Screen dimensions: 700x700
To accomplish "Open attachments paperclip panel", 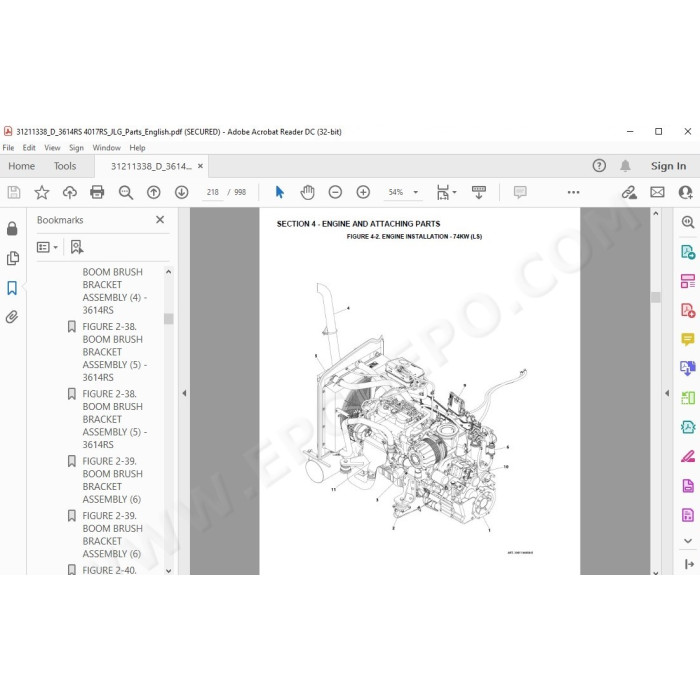I will (x=12, y=317).
